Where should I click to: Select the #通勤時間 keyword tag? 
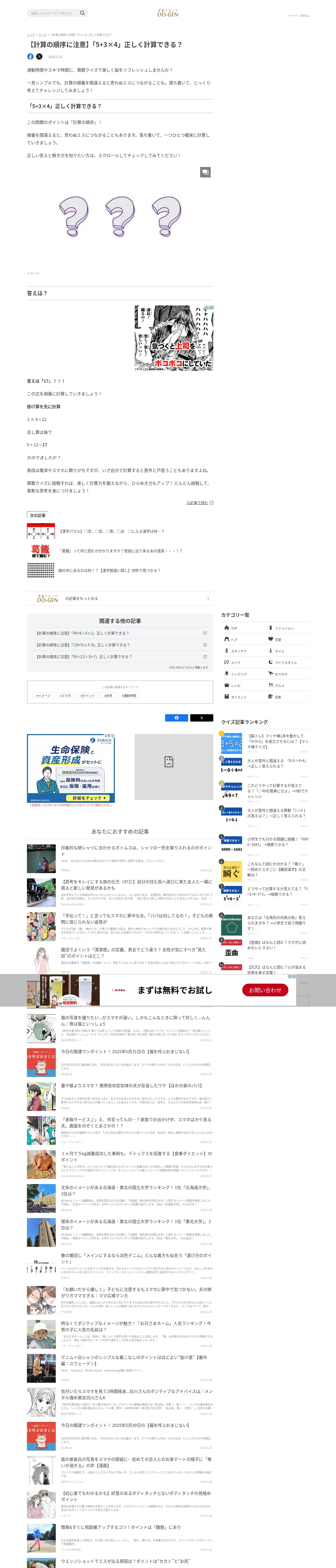[129, 695]
